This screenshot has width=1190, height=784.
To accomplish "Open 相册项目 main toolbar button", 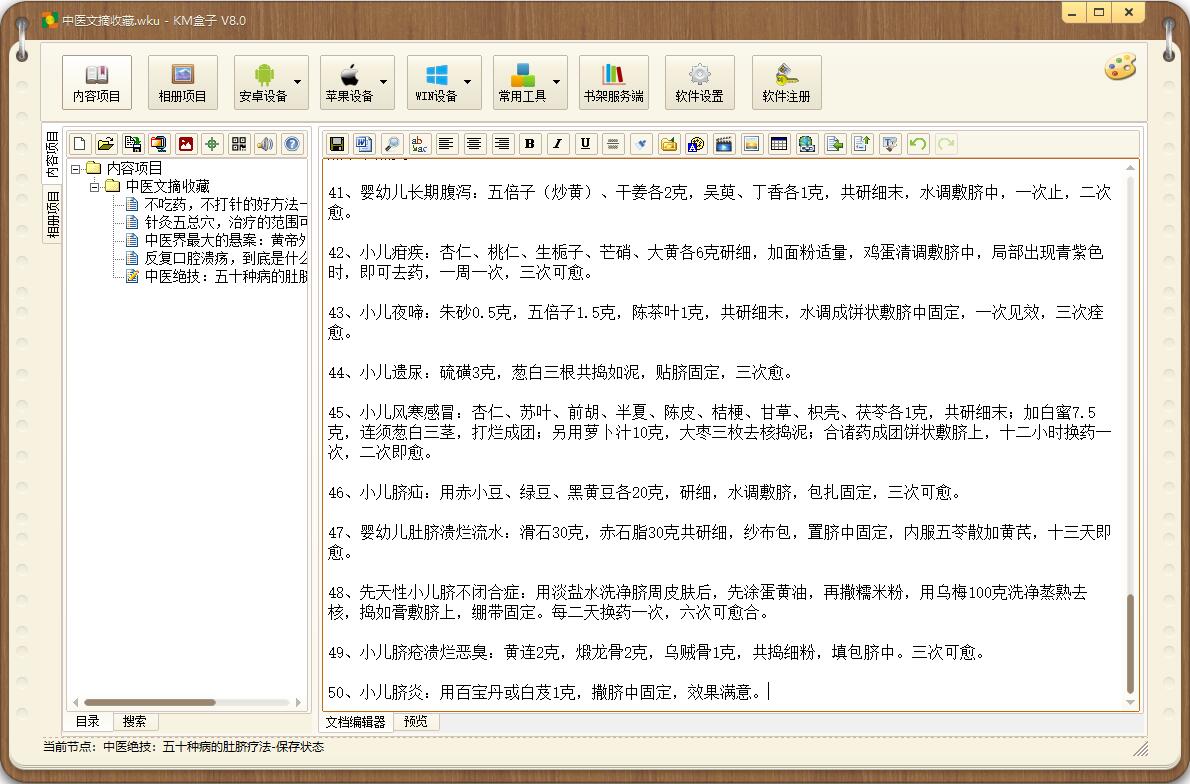I will click(182, 82).
